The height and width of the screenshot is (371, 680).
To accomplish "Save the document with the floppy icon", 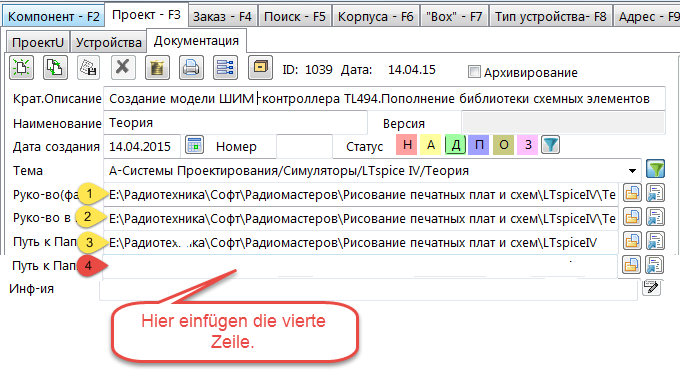I will [x=88, y=68].
